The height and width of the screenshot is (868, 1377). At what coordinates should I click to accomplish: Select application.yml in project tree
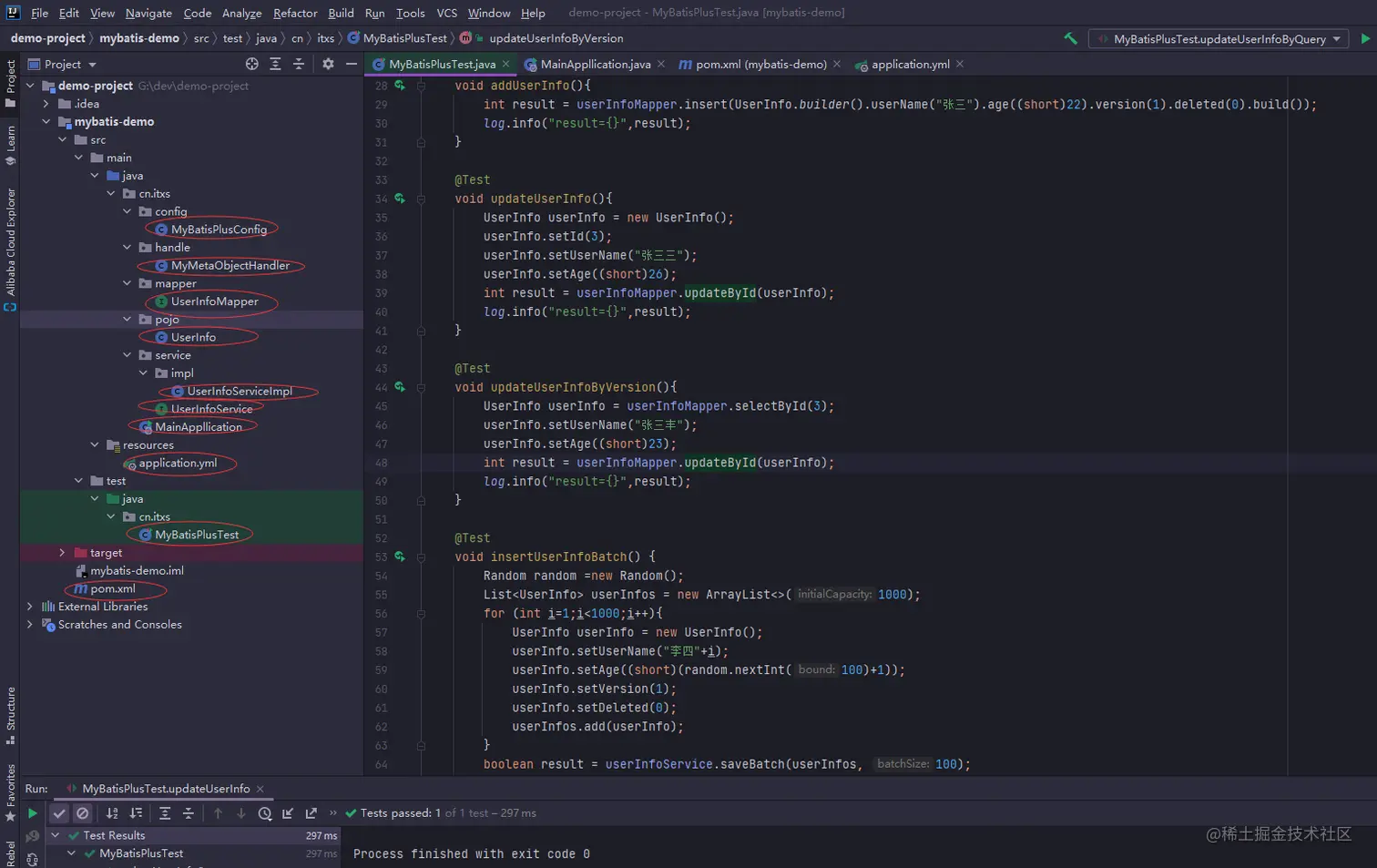click(178, 463)
